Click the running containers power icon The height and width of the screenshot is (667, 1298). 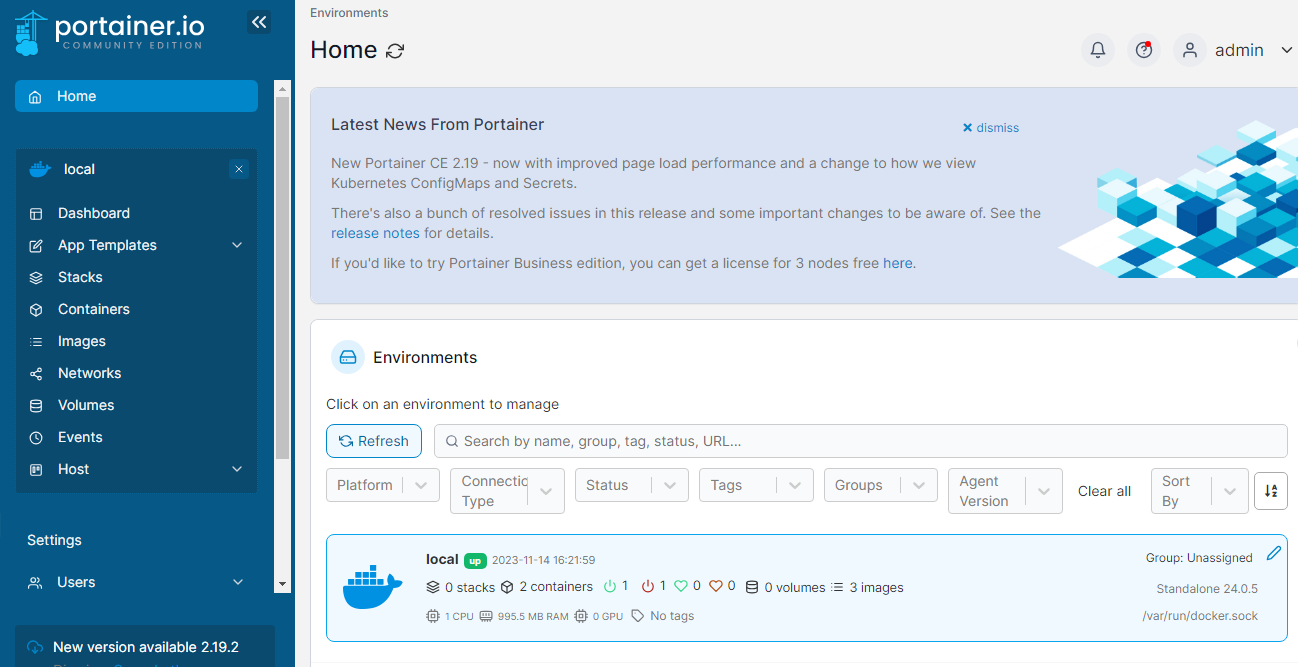tap(611, 586)
